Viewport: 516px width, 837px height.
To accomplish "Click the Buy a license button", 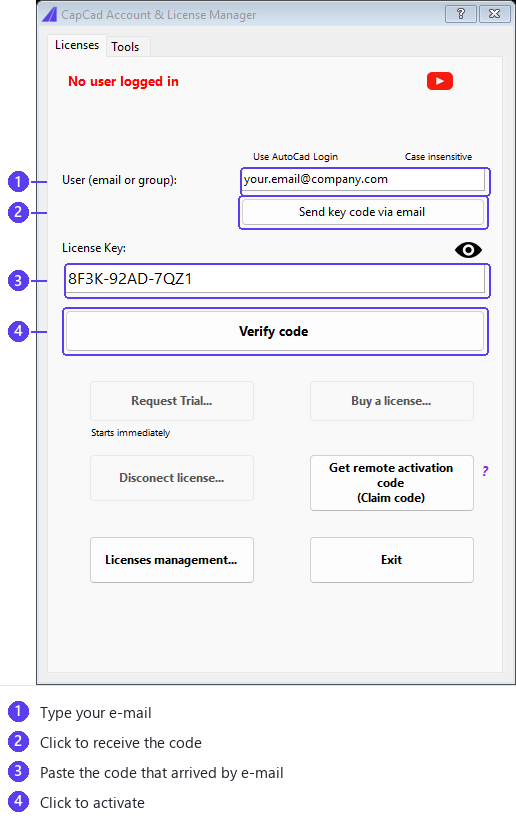I will (x=392, y=401).
